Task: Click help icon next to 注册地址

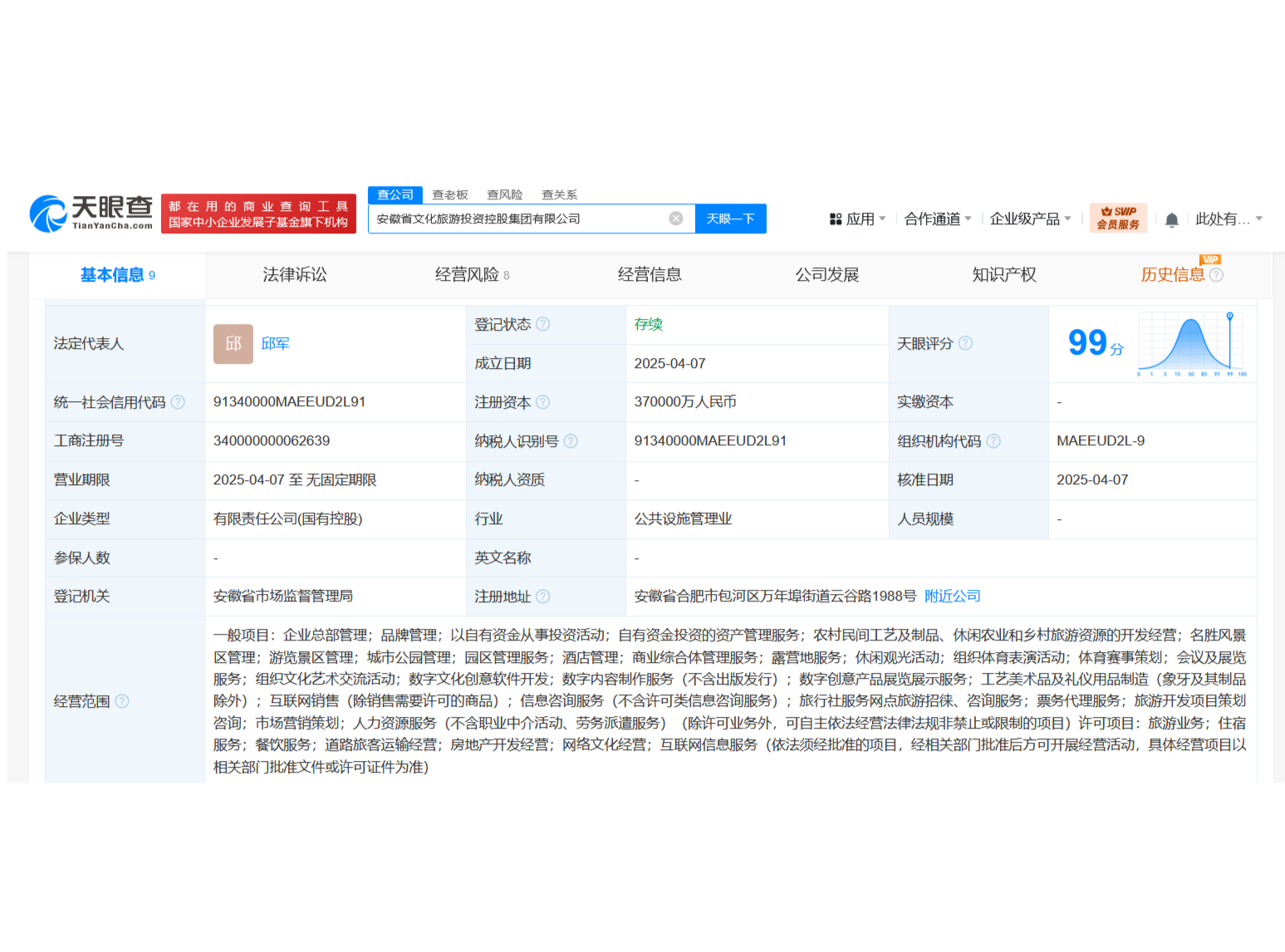Action: (543, 596)
